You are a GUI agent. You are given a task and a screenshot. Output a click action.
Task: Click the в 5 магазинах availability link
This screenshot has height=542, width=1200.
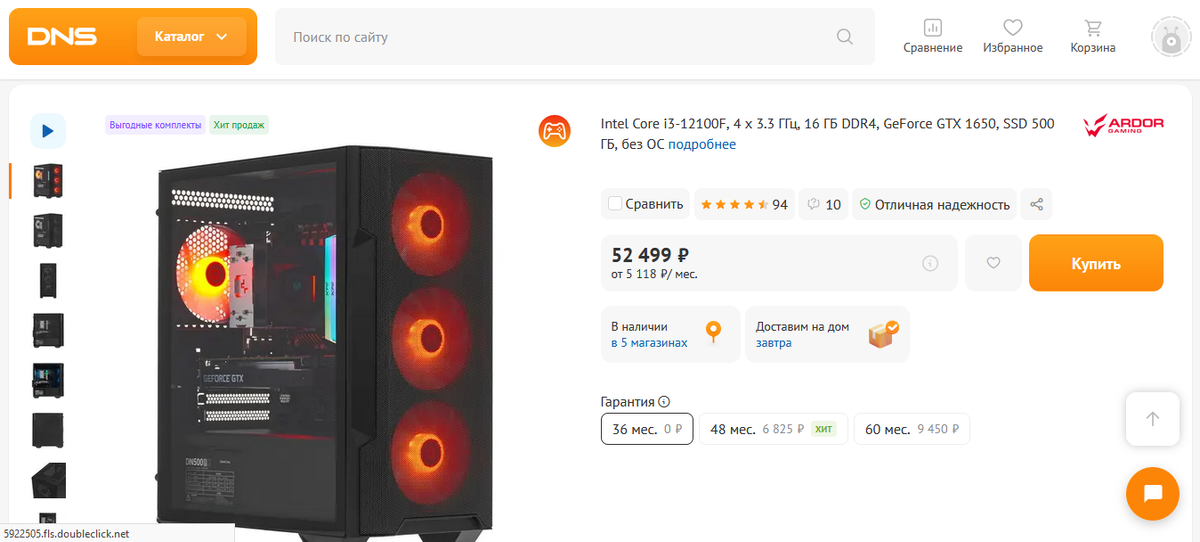pos(649,342)
